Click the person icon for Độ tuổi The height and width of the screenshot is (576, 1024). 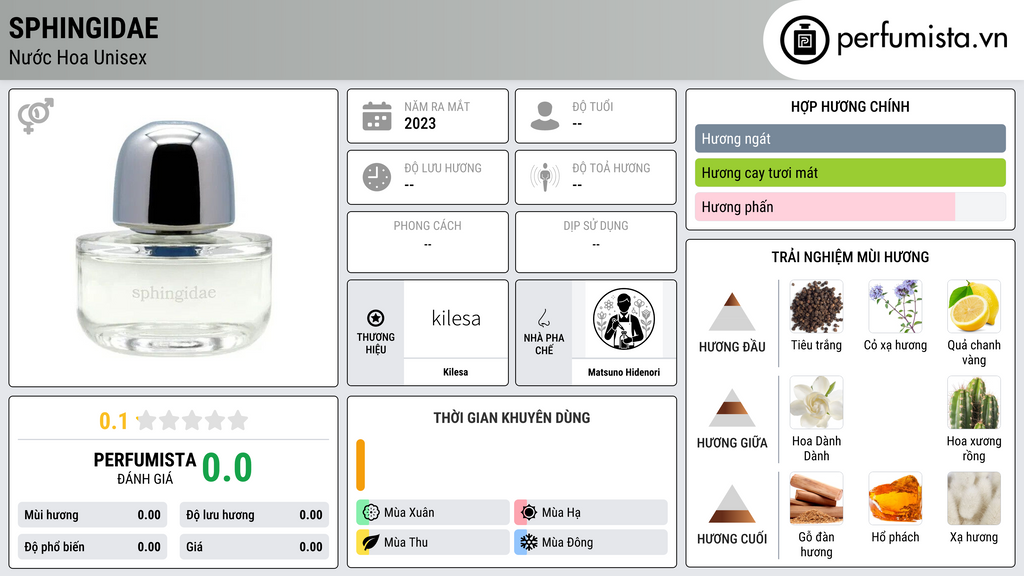(x=545, y=116)
